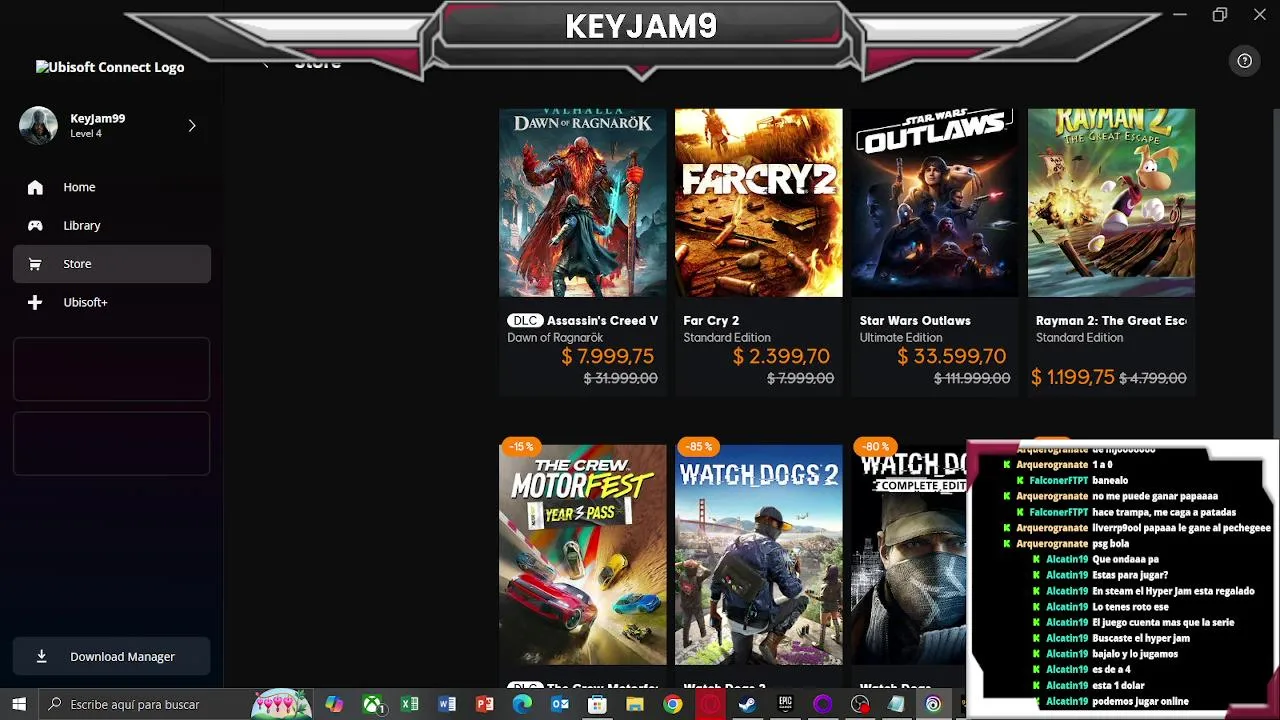Open the Windows Start menu
The image size is (1280, 720).
(18, 704)
